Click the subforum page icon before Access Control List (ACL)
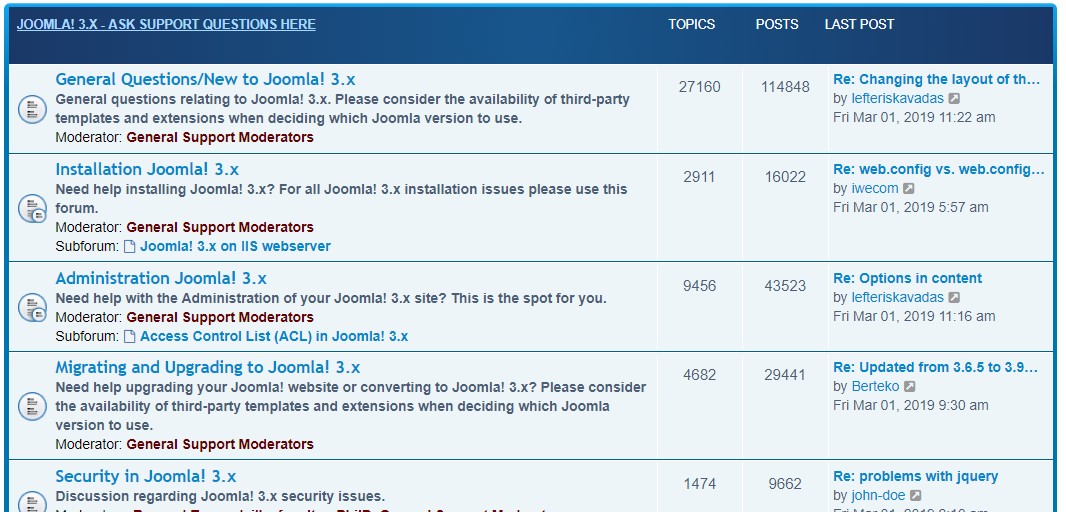This screenshot has height=512, width=1066. coord(129,336)
